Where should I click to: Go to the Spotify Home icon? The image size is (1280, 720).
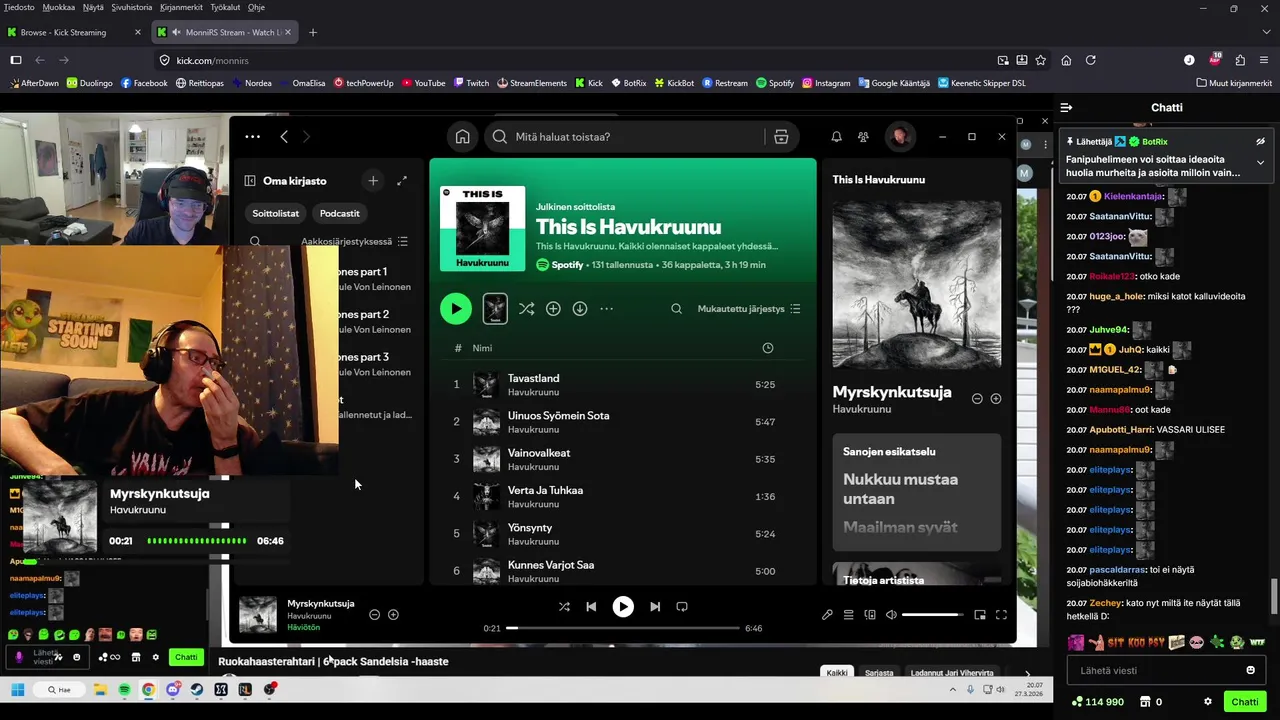(462, 137)
